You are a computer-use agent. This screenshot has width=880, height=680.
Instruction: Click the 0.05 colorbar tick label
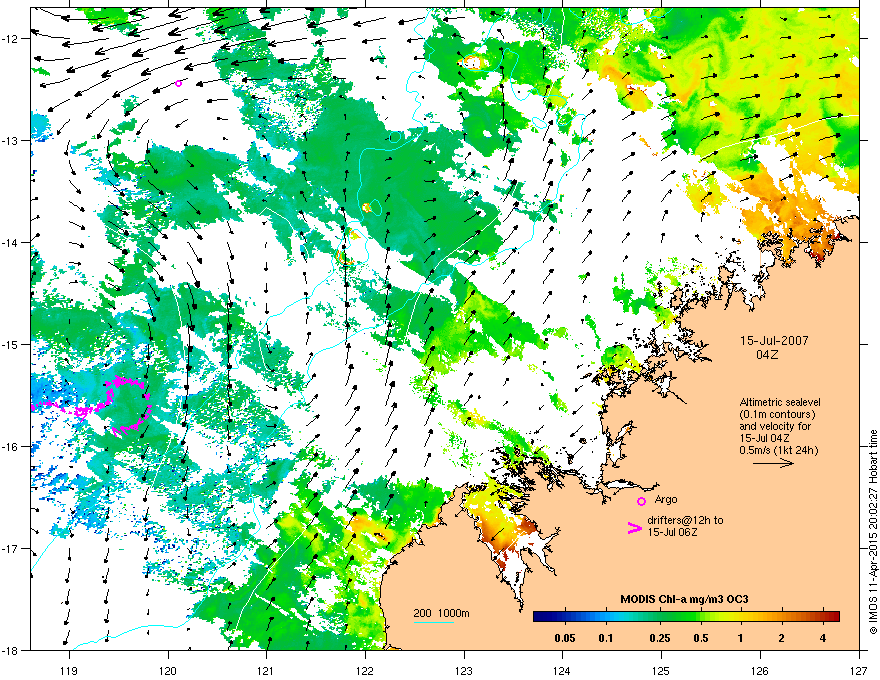(x=564, y=638)
